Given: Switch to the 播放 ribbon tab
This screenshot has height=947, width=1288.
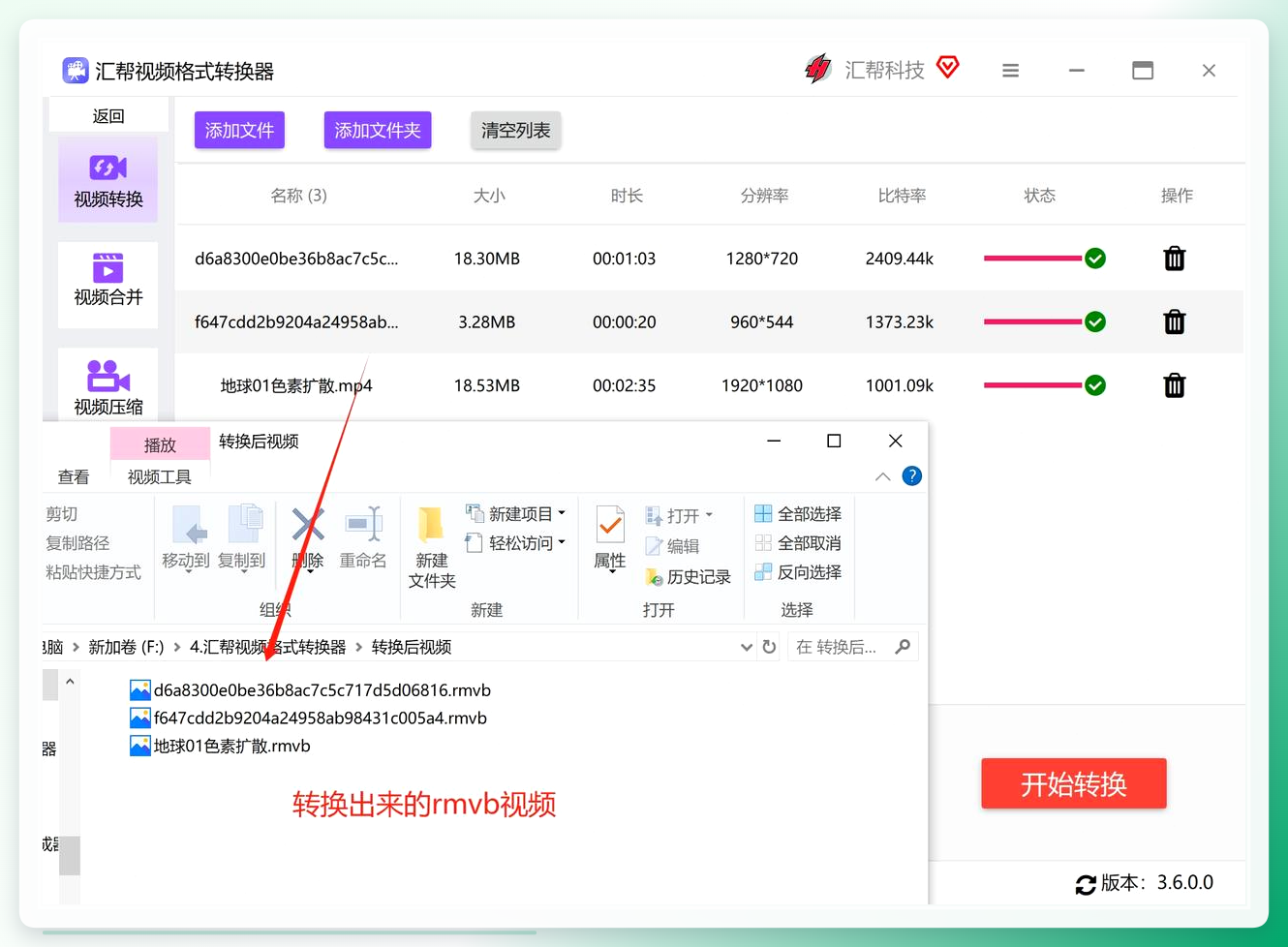Looking at the screenshot, I should click(x=160, y=444).
